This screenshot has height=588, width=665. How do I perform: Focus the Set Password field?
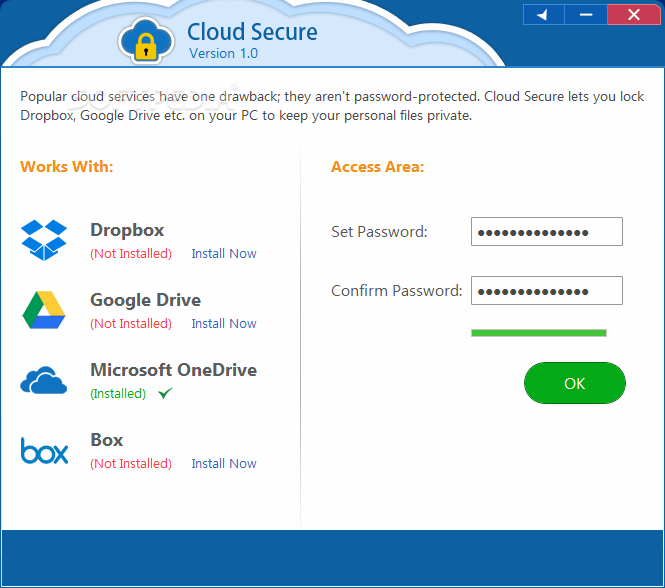point(547,232)
